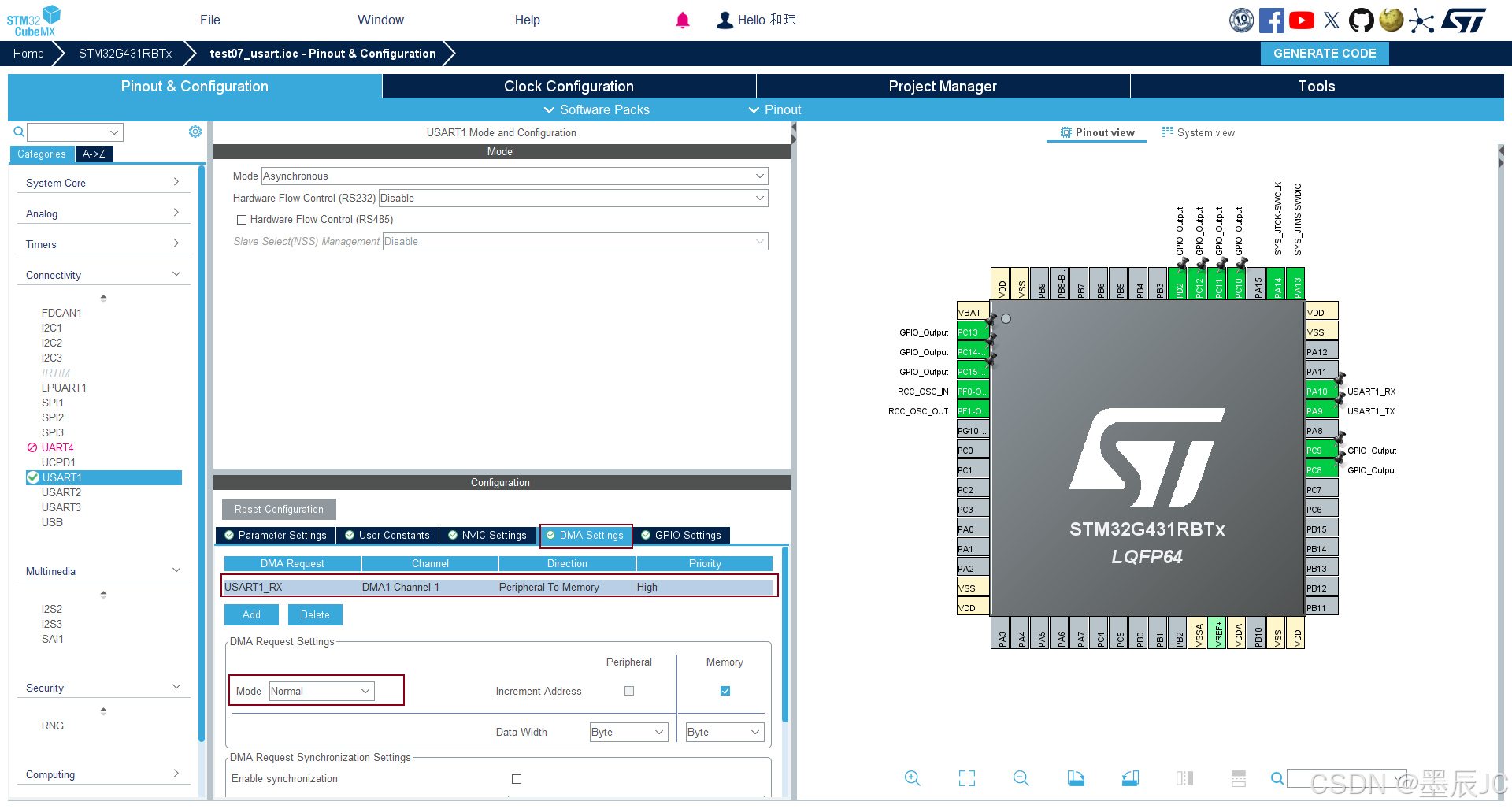This screenshot has height=809, width=1512.
Task: Open the DMA Mode Normal dropdown
Action: (321, 691)
